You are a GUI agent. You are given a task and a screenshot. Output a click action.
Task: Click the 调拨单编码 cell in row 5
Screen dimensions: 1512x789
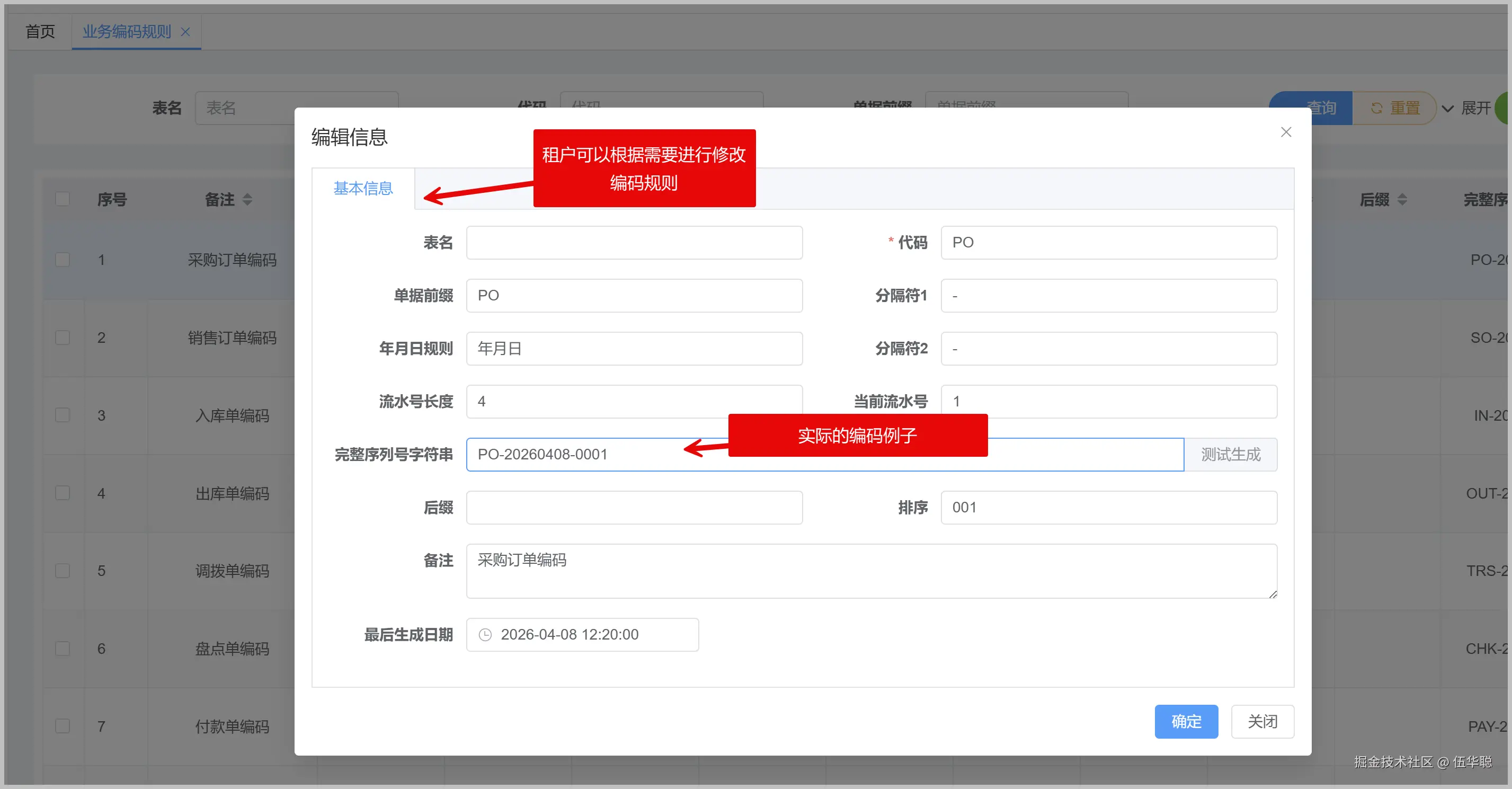click(232, 571)
